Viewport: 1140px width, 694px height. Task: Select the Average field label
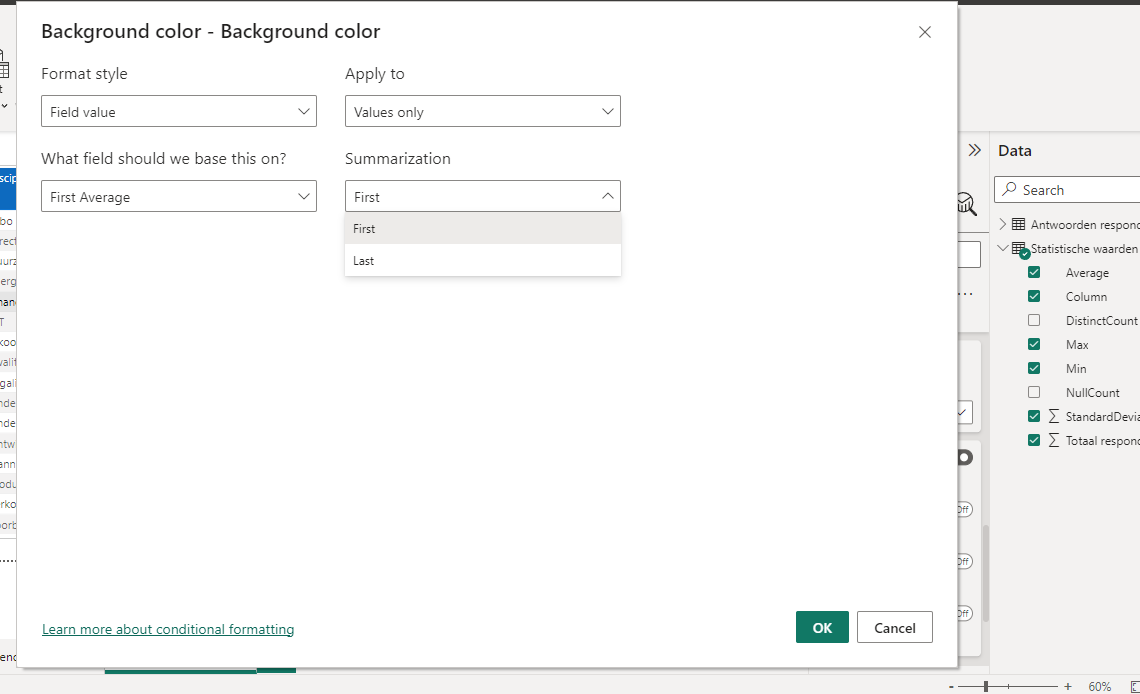1087,273
